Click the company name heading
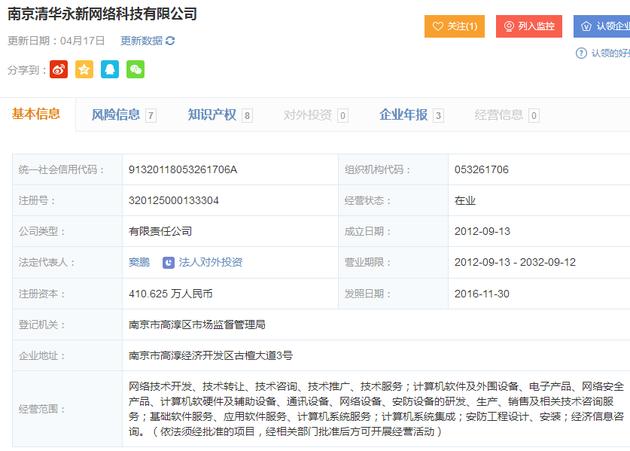 [102, 14]
